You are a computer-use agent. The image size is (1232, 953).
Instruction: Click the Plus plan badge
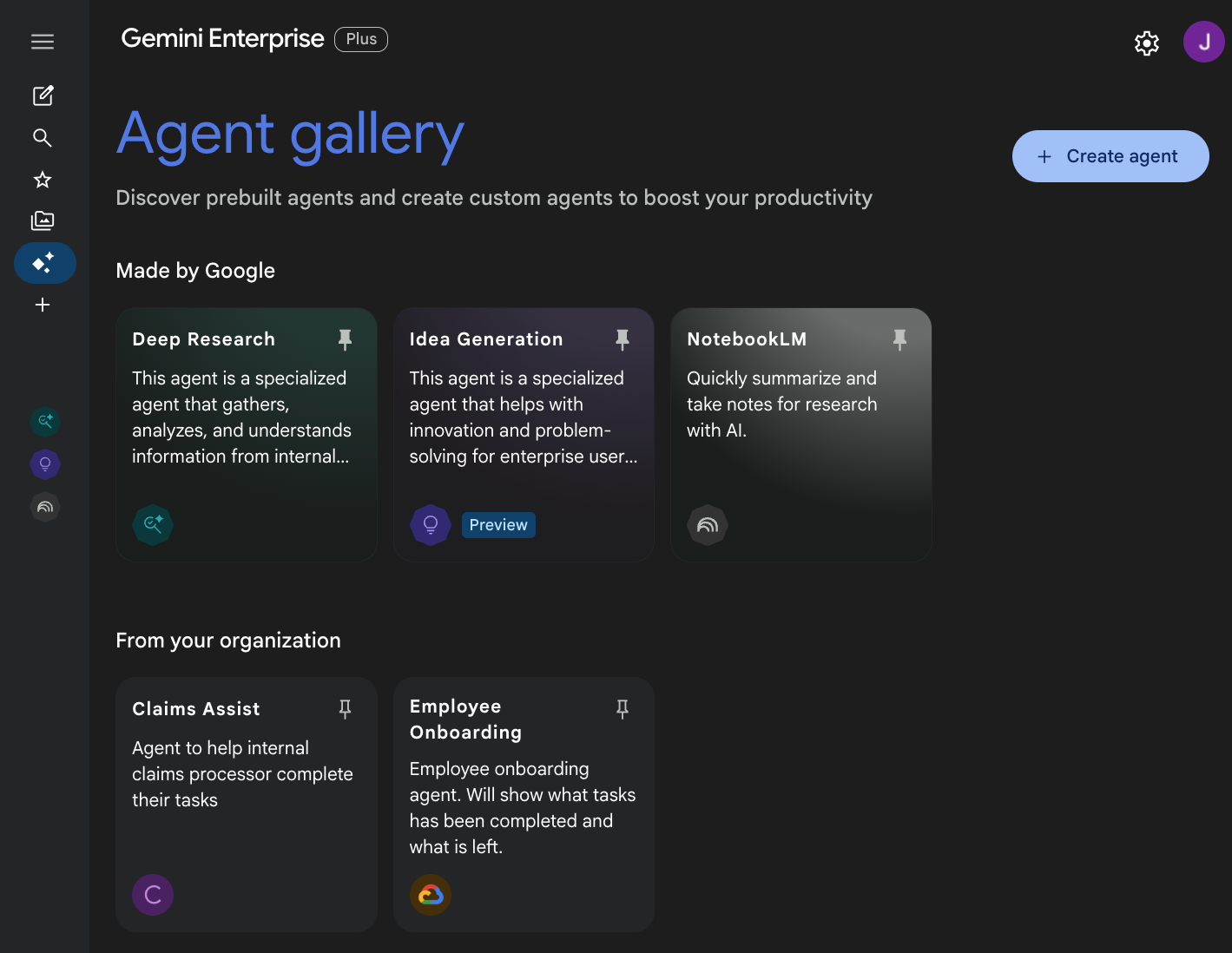click(360, 39)
